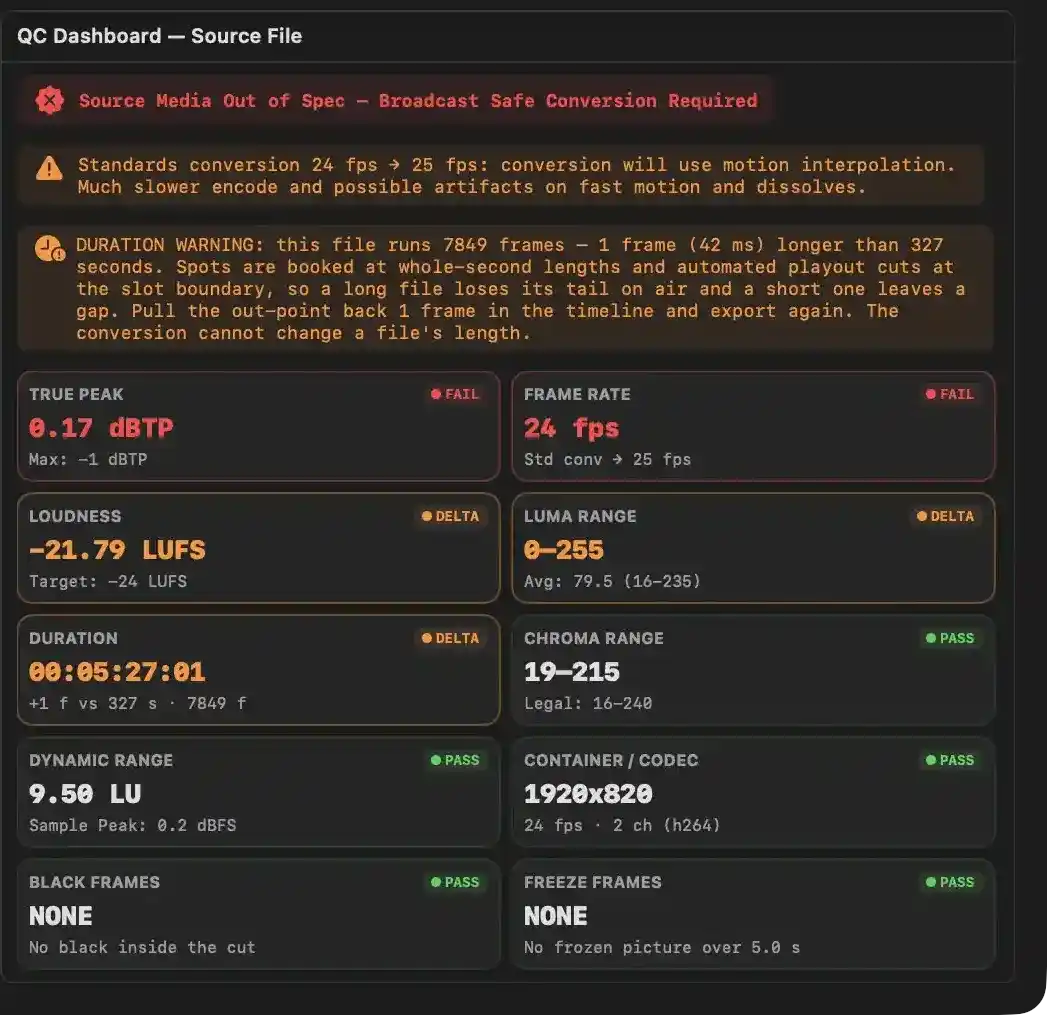Click the PASS status dot on Black Frames
The height and width of the screenshot is (1015, 1047).
pyautogui.click(x=436, y=882)
